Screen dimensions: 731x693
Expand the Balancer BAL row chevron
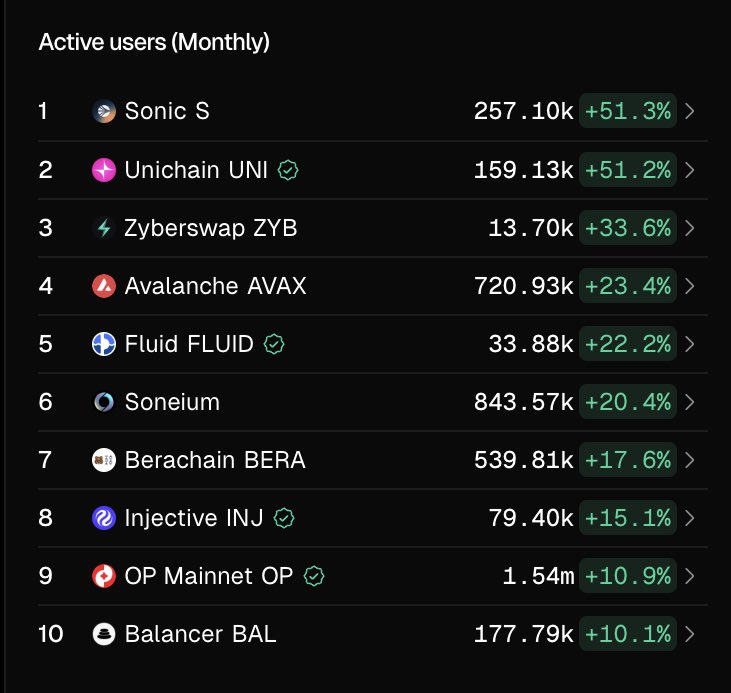[x=690, y=634]
